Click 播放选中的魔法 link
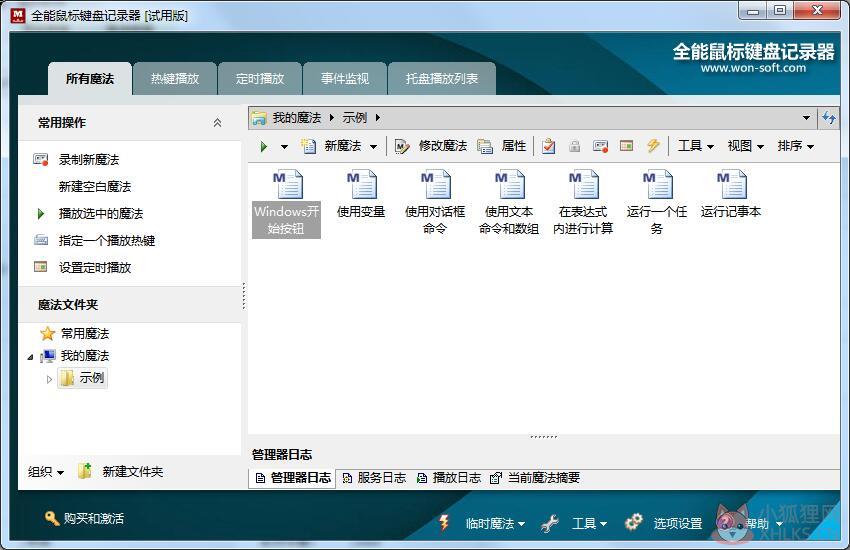The height and width of the screenshot is (550, 850). pyautogui.click(x=101, y=213)
